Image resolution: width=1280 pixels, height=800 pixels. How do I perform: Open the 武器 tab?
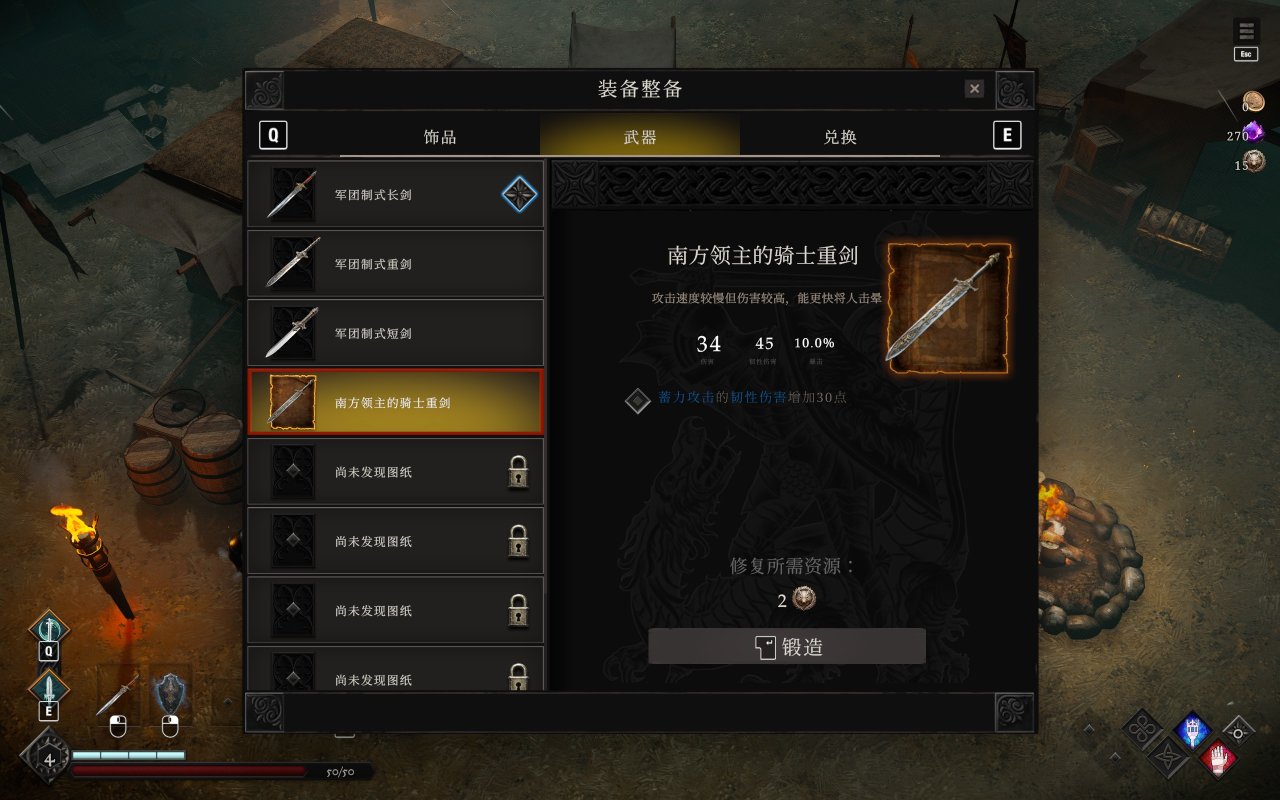tap(640, 136)
